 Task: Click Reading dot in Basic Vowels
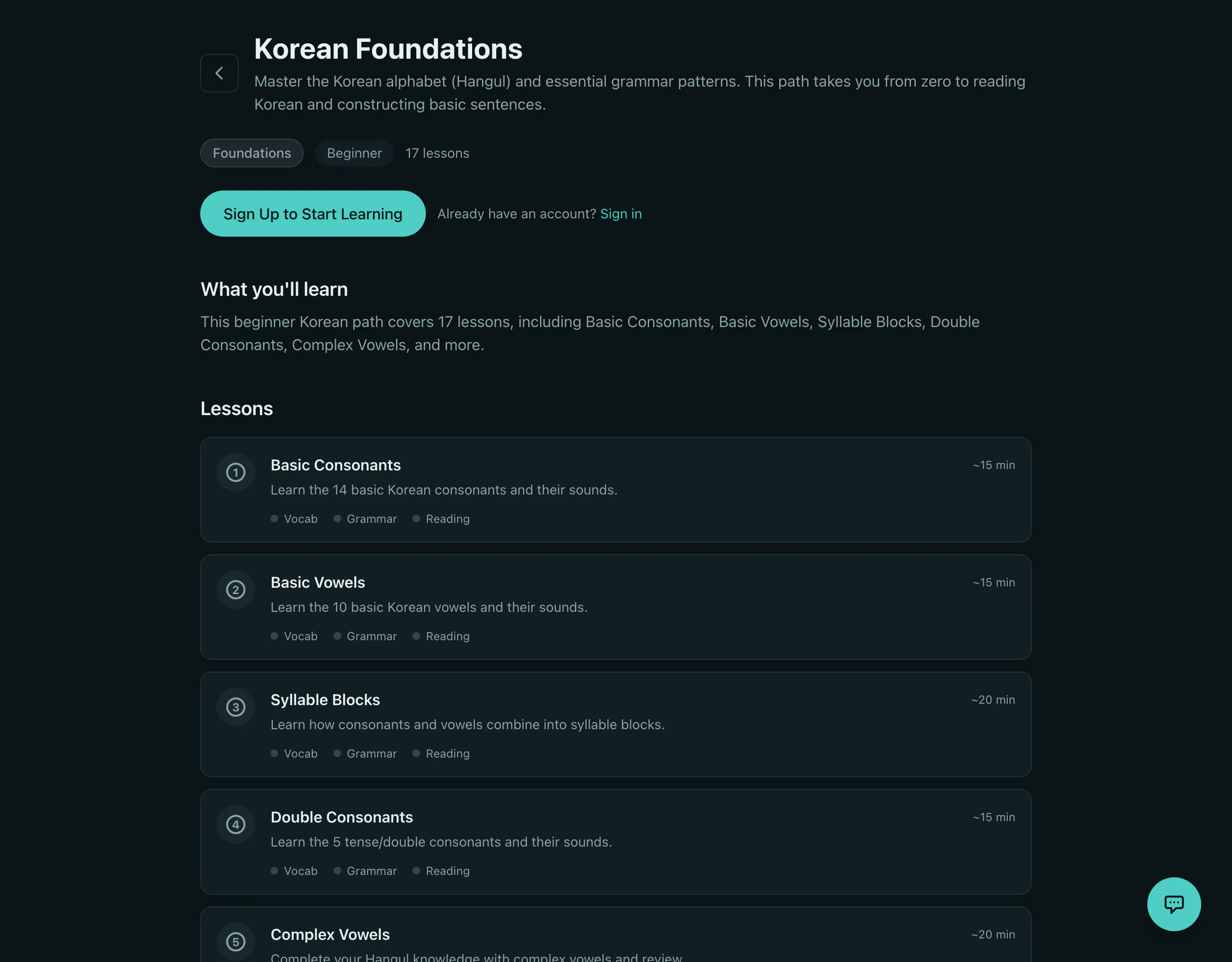416,635
